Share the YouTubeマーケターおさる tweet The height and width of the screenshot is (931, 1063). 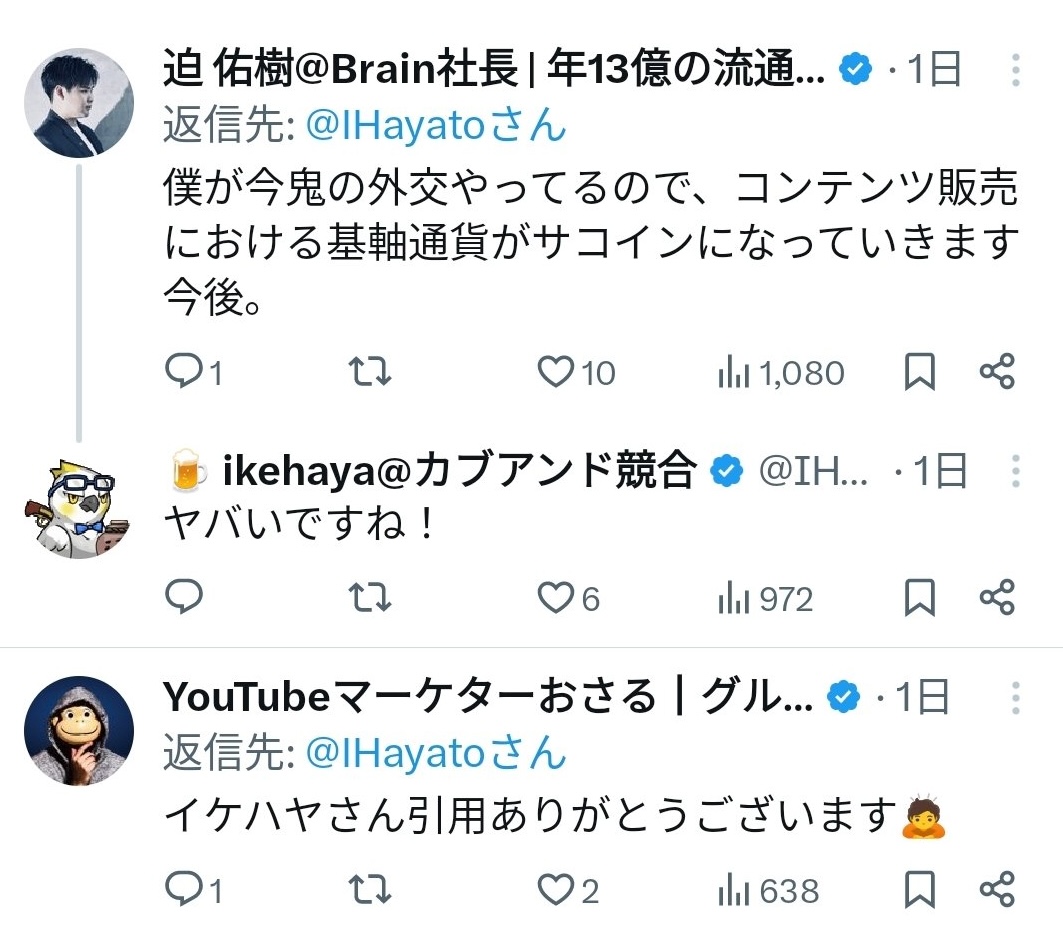coord(997,888)
